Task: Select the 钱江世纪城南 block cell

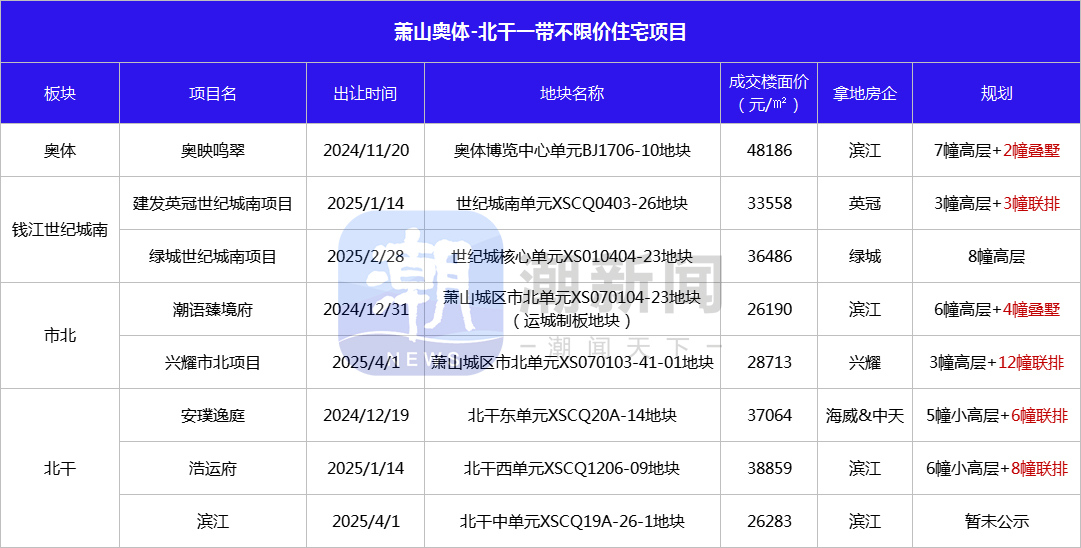Action: (60, 230)
